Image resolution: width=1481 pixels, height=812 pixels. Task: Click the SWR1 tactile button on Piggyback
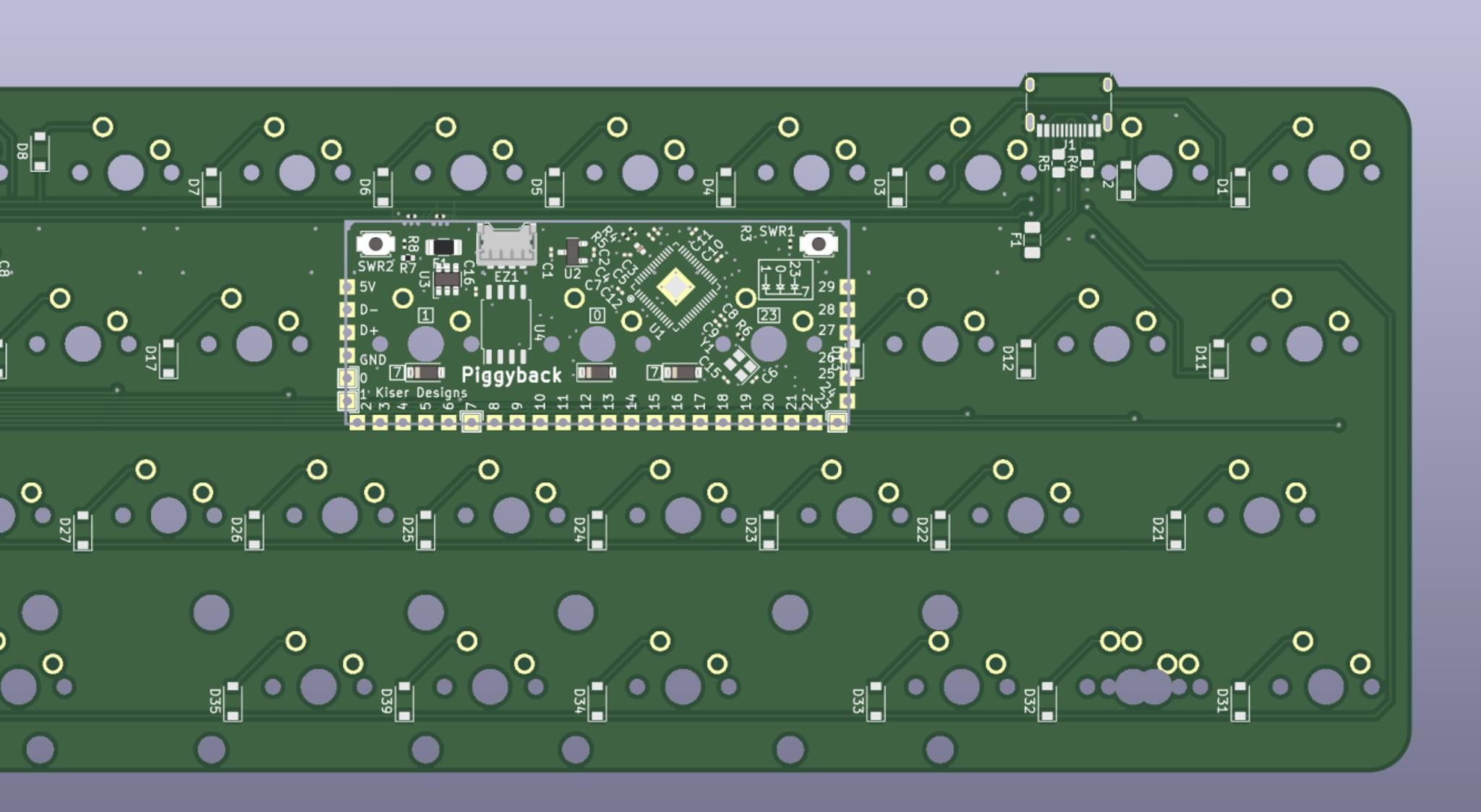click(x=818, y=244)
